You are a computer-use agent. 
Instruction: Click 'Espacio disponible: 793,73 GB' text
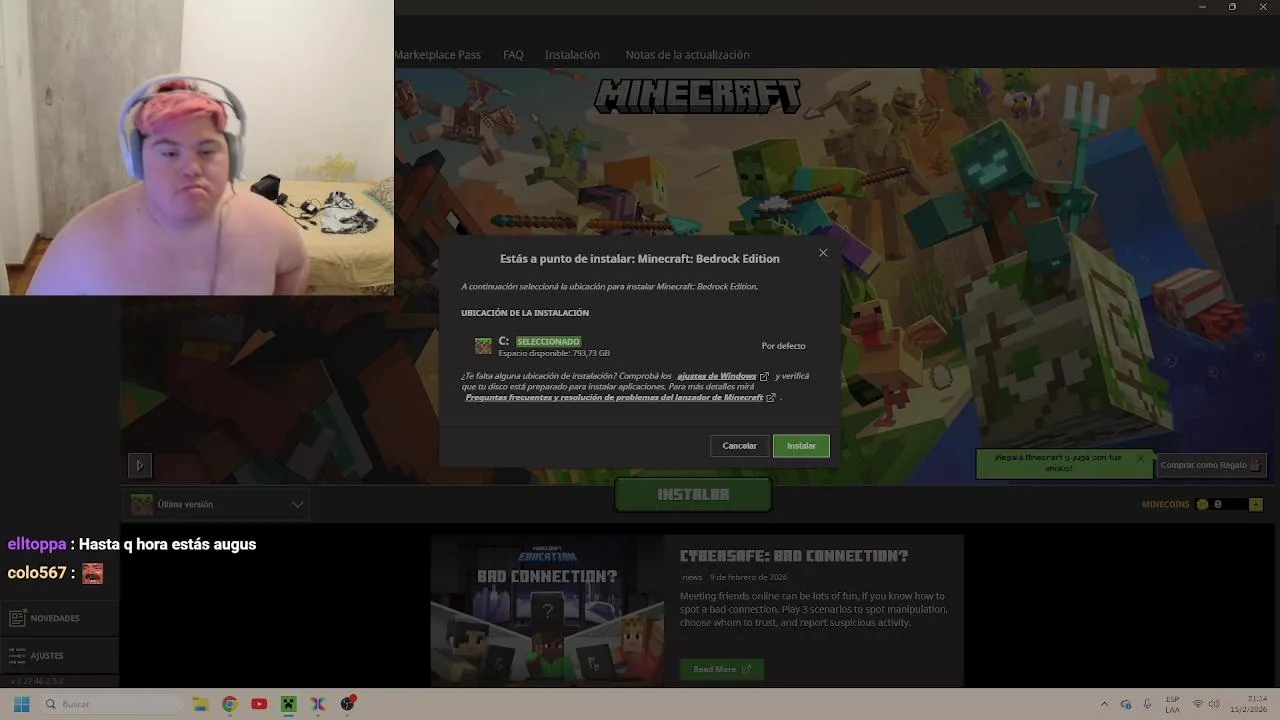click(554, 353)
